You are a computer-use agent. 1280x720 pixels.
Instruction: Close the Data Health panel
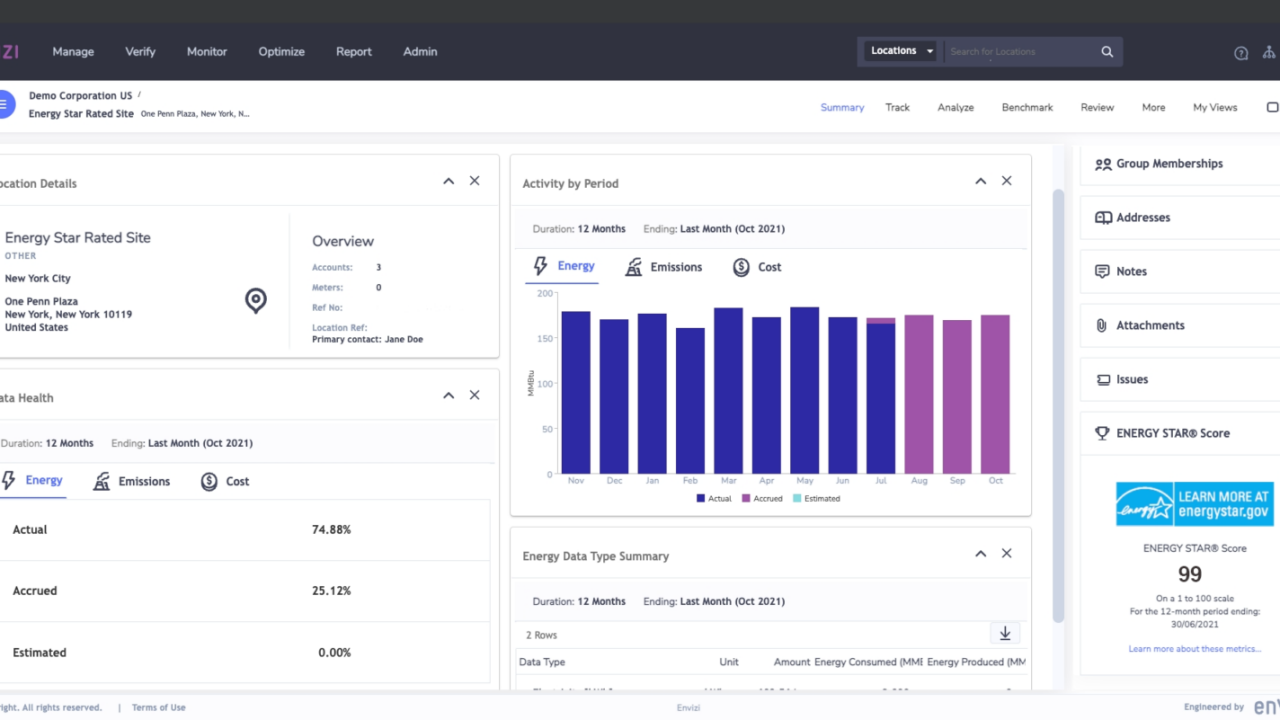(x=475, y=395)
